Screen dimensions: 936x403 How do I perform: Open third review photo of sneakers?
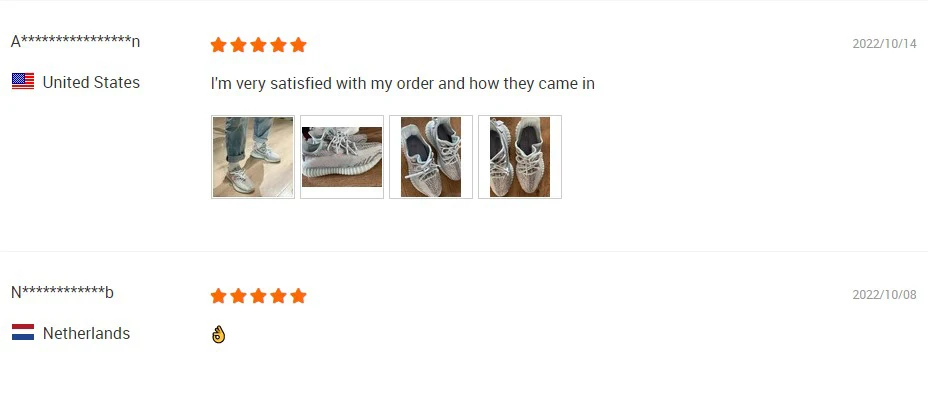(x=431, y=157)
